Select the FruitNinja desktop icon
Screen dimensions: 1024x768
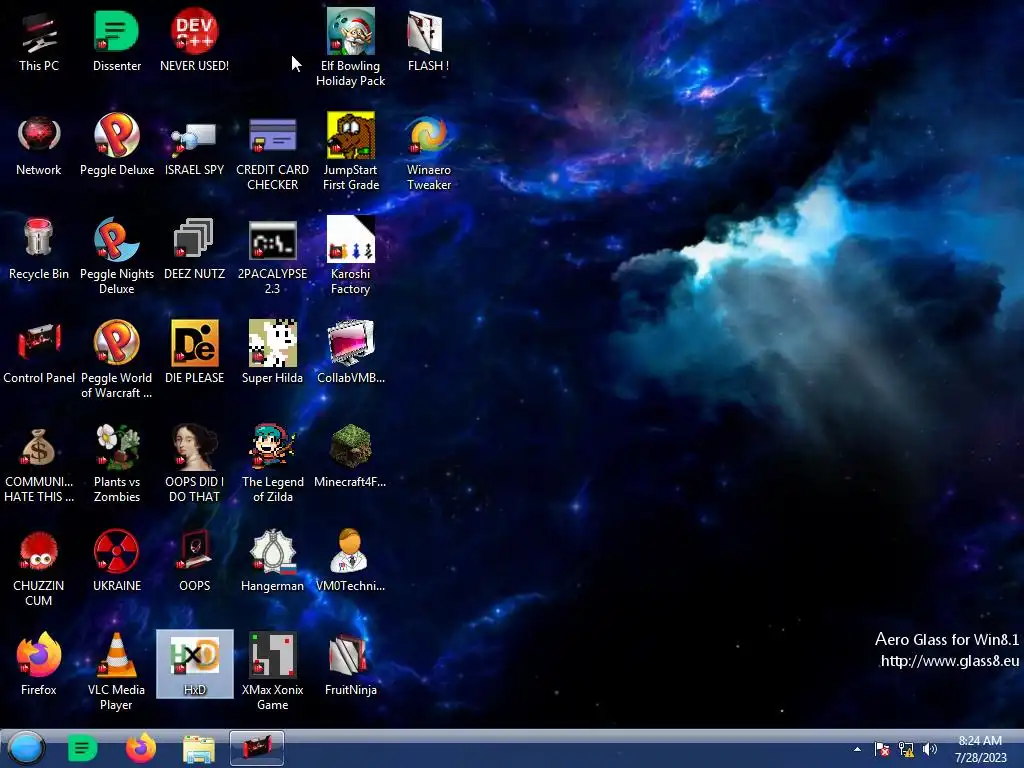(351, 665)
